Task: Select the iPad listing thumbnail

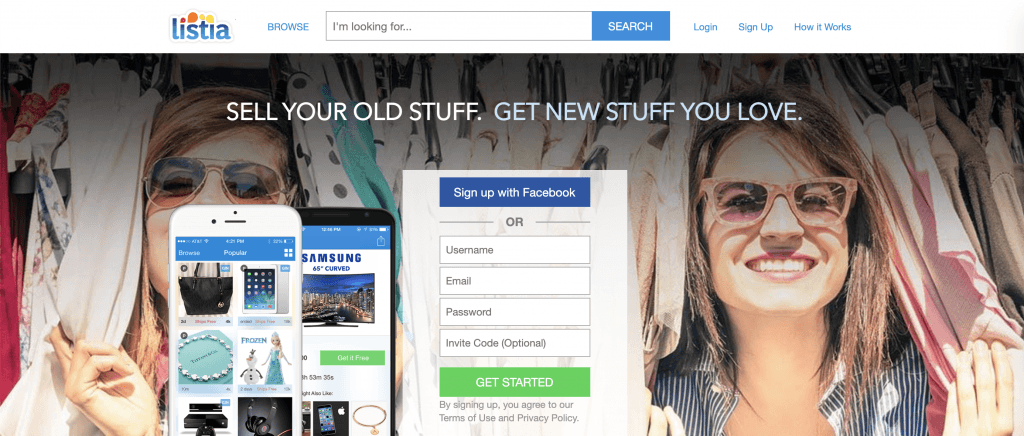Action: tap(264, 289)
